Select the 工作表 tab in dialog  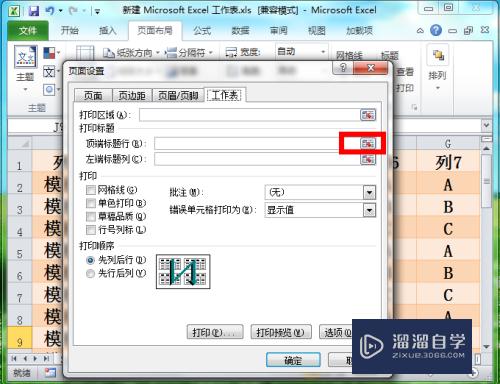tap(225, 95)
